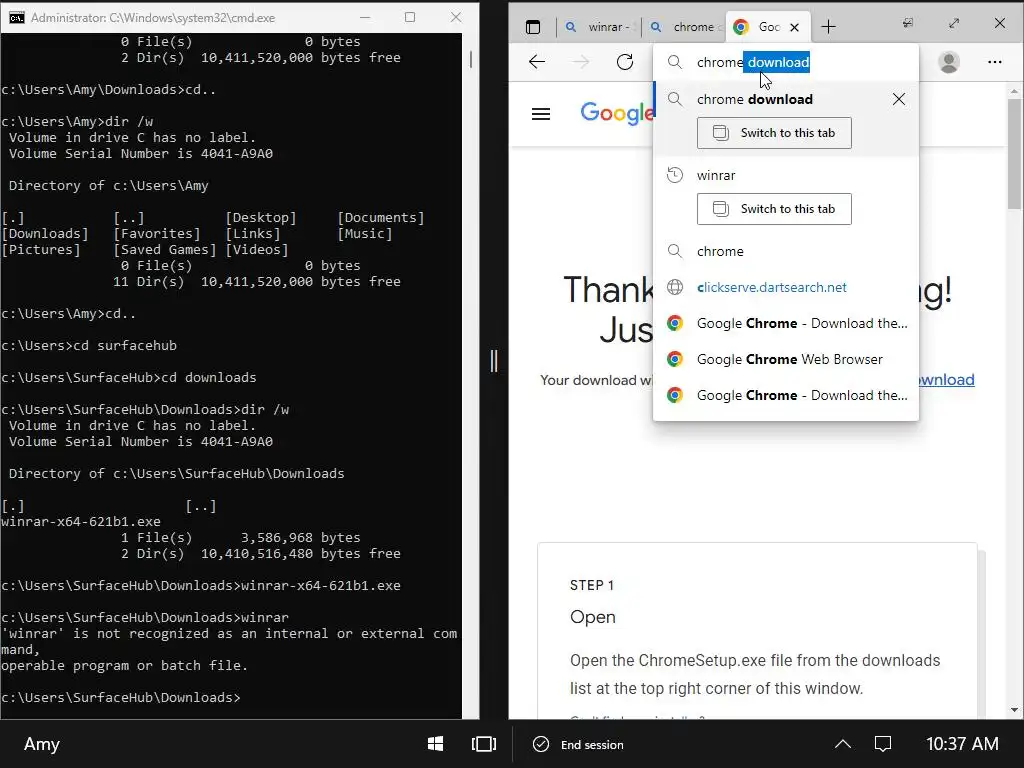The image size is (1024, 768).
Task: Open Task View from the taskbar
Action: pyautogui.click(x=484, y=744)
